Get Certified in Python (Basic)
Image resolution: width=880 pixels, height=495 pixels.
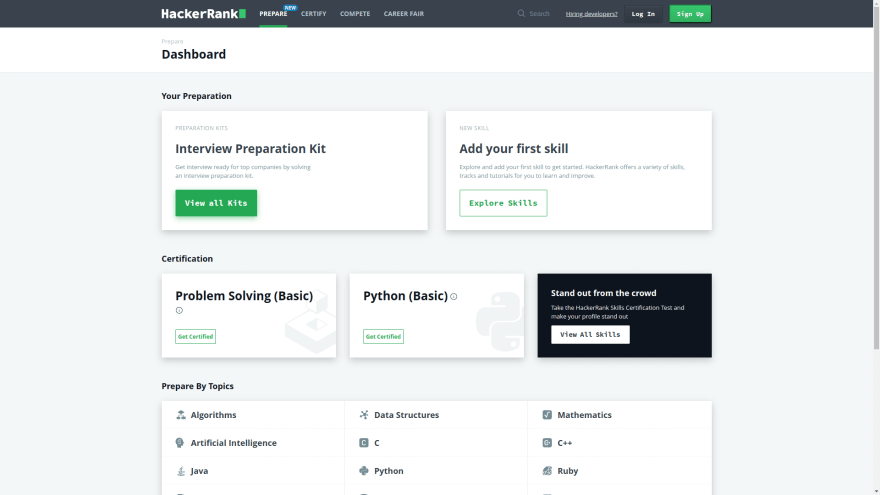(383, 337)
